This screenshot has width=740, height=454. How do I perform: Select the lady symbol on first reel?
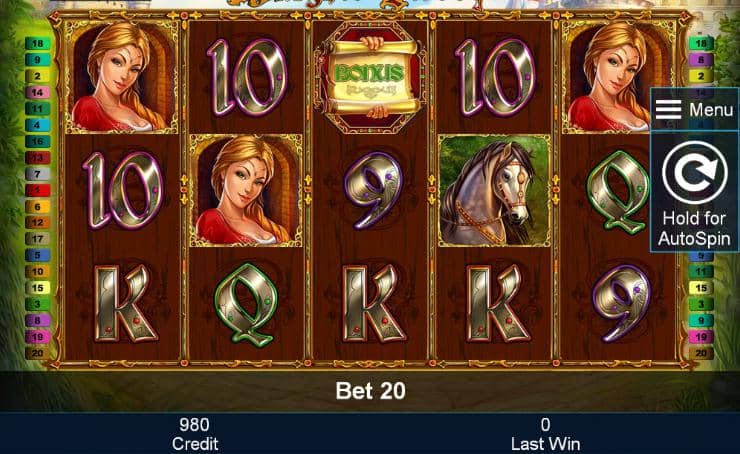(122, 77)
